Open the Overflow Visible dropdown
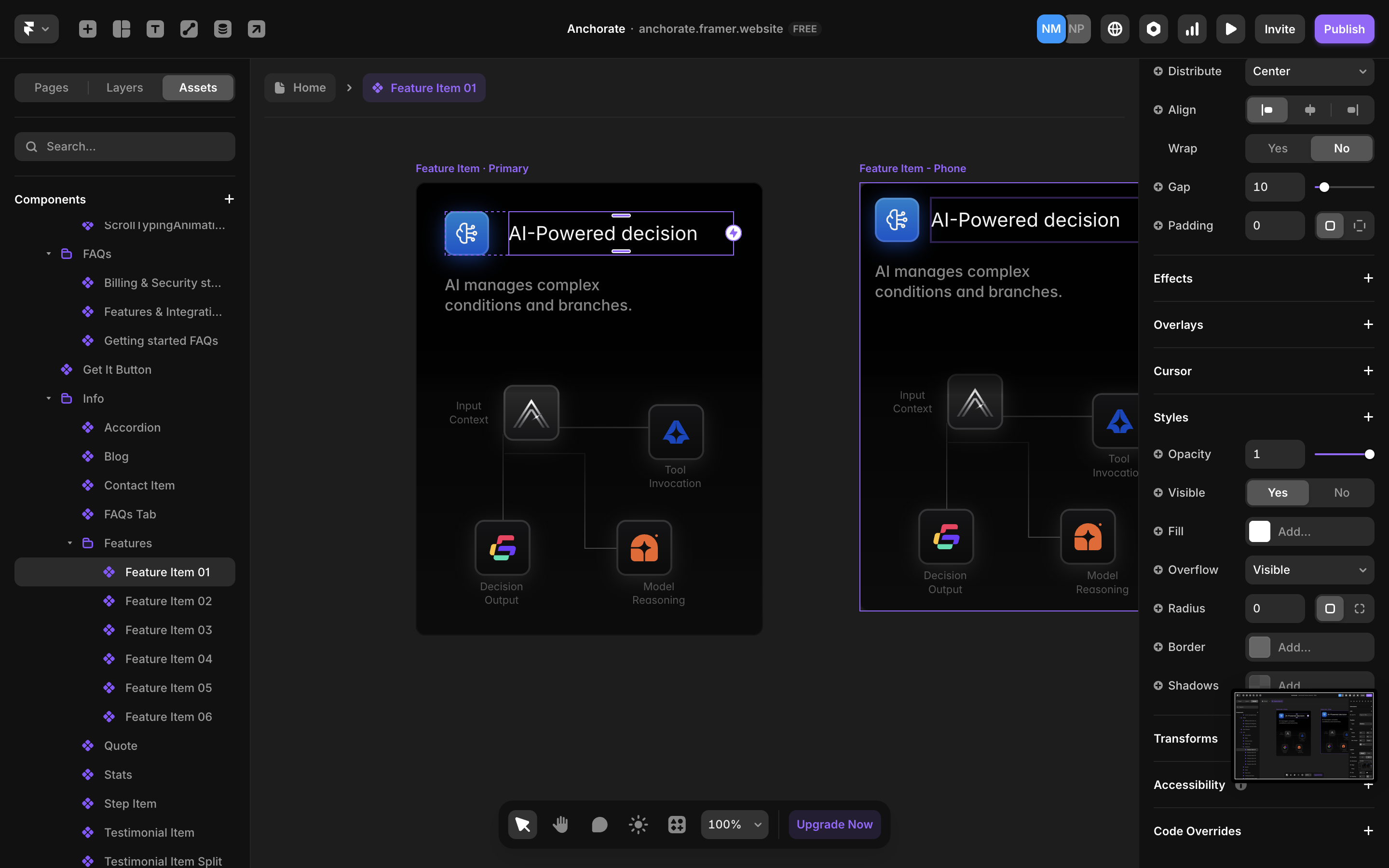The height and width of the screenshot is (868, 1389). pyautogui.click(x=1309, y=570)
